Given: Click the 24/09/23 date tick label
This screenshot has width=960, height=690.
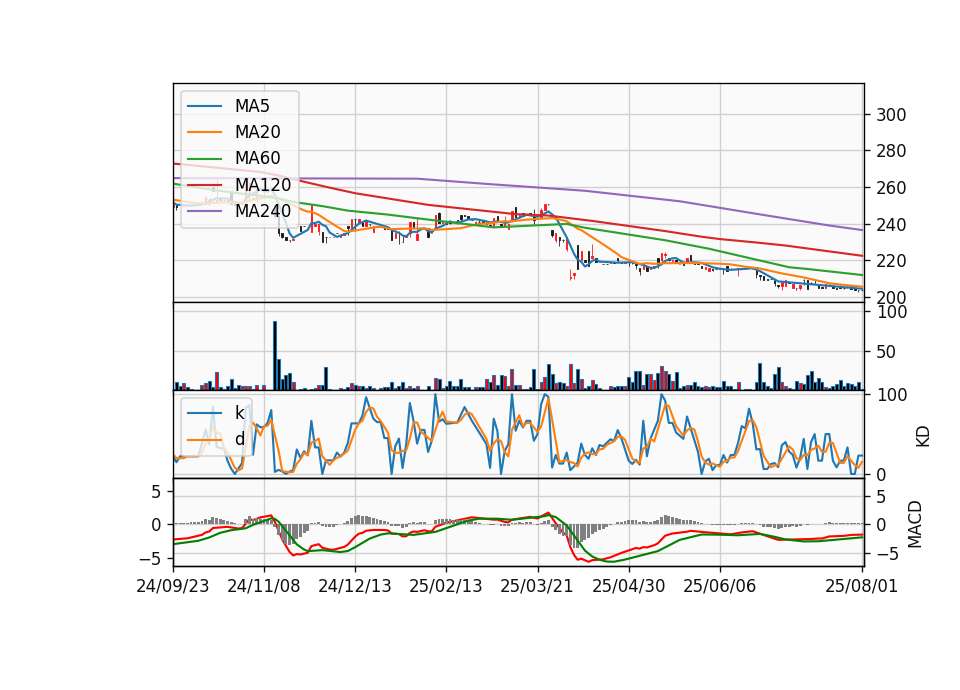Looking at the screenshot, I should [173, 586].
